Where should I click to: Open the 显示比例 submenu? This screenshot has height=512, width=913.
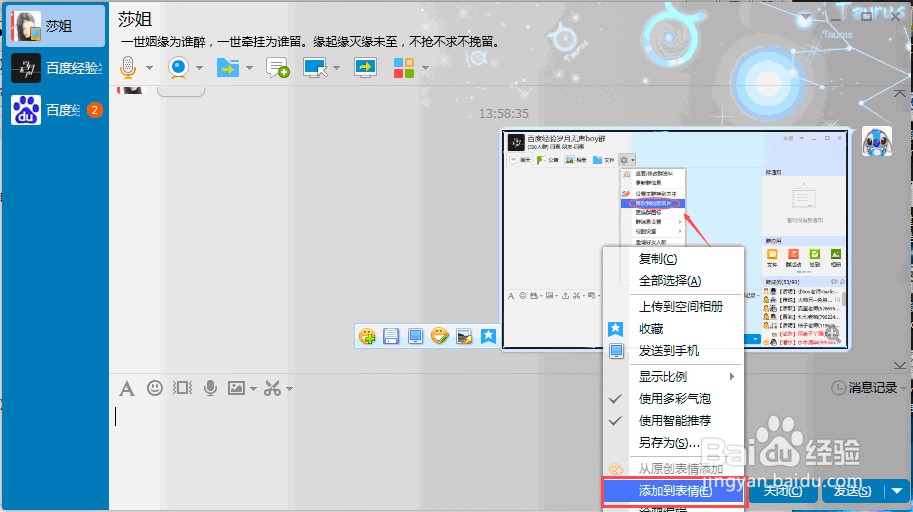click(674, 376)
